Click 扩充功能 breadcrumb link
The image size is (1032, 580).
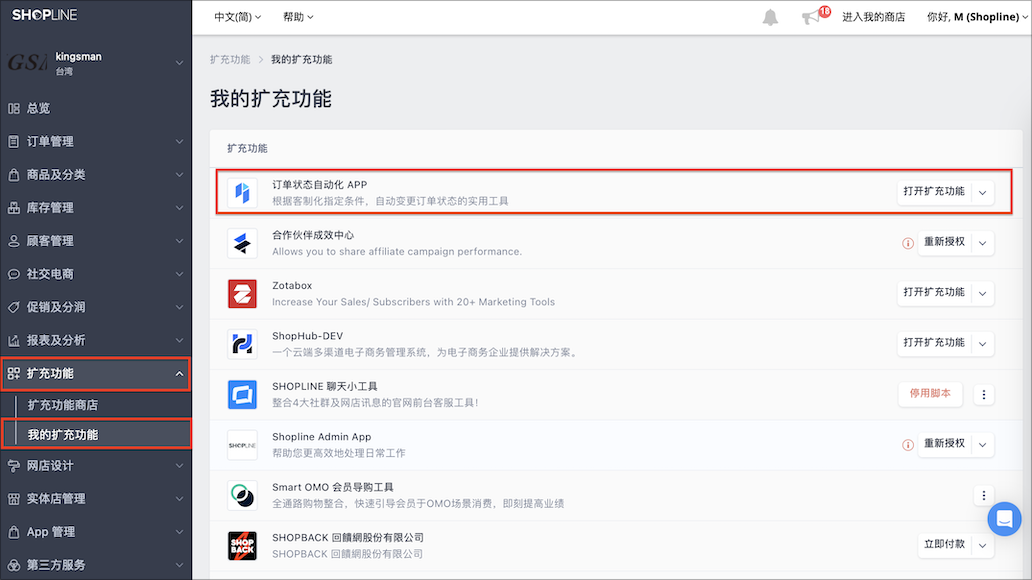(230, 59)
